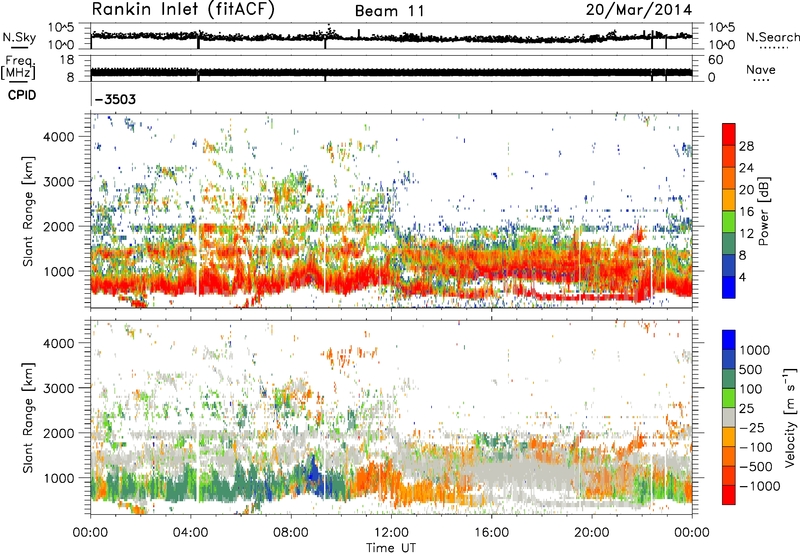Image resolution: width=800 pixels, height=554 pixels.
Task: Click the red bottom segment of the velocity colorbar
Action: point(729,495)
